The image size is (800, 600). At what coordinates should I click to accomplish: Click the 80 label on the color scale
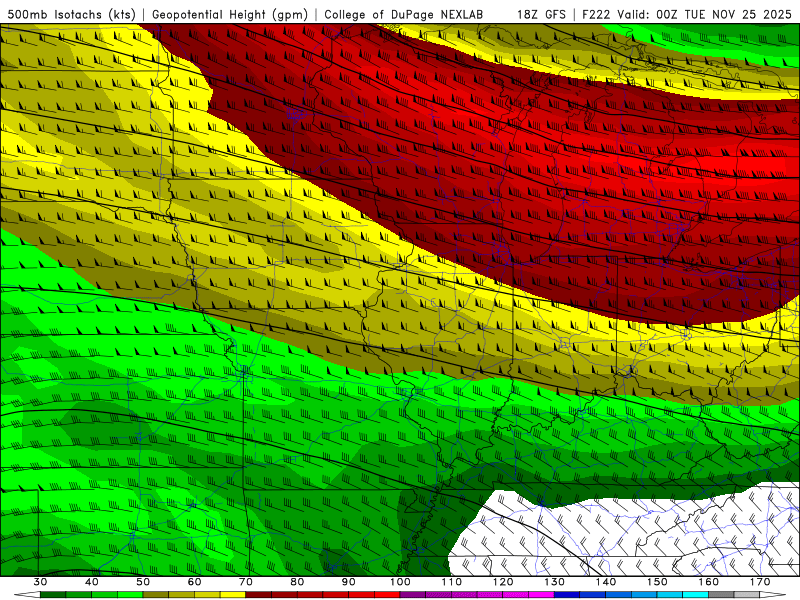click(x=297, y=582)
